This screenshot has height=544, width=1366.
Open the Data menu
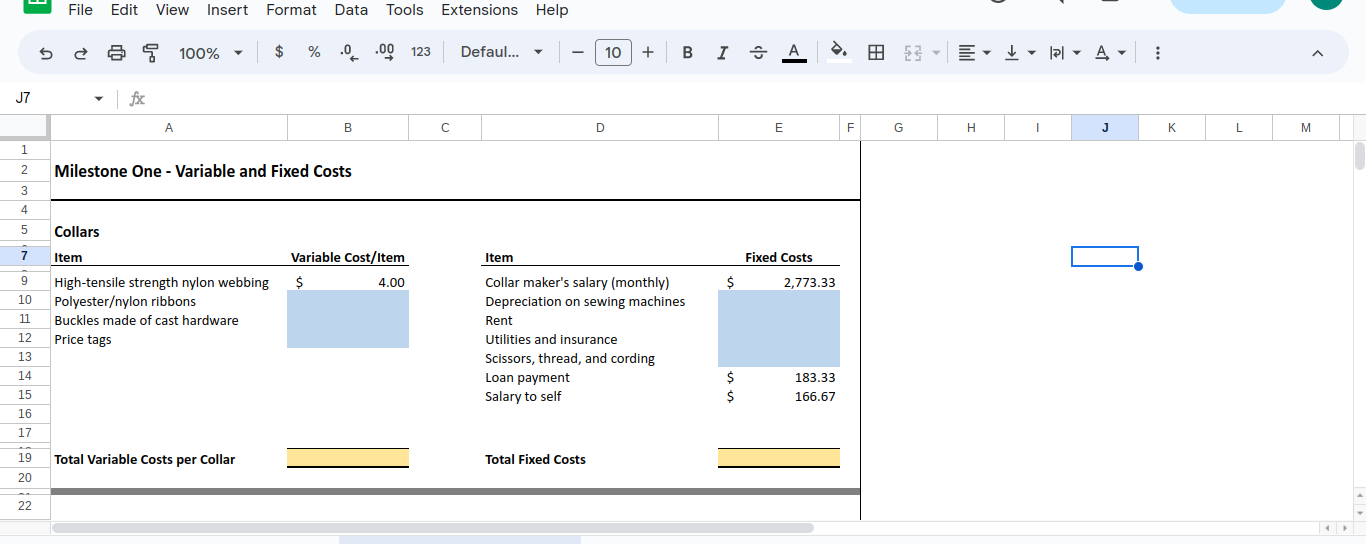click(351, 10)
